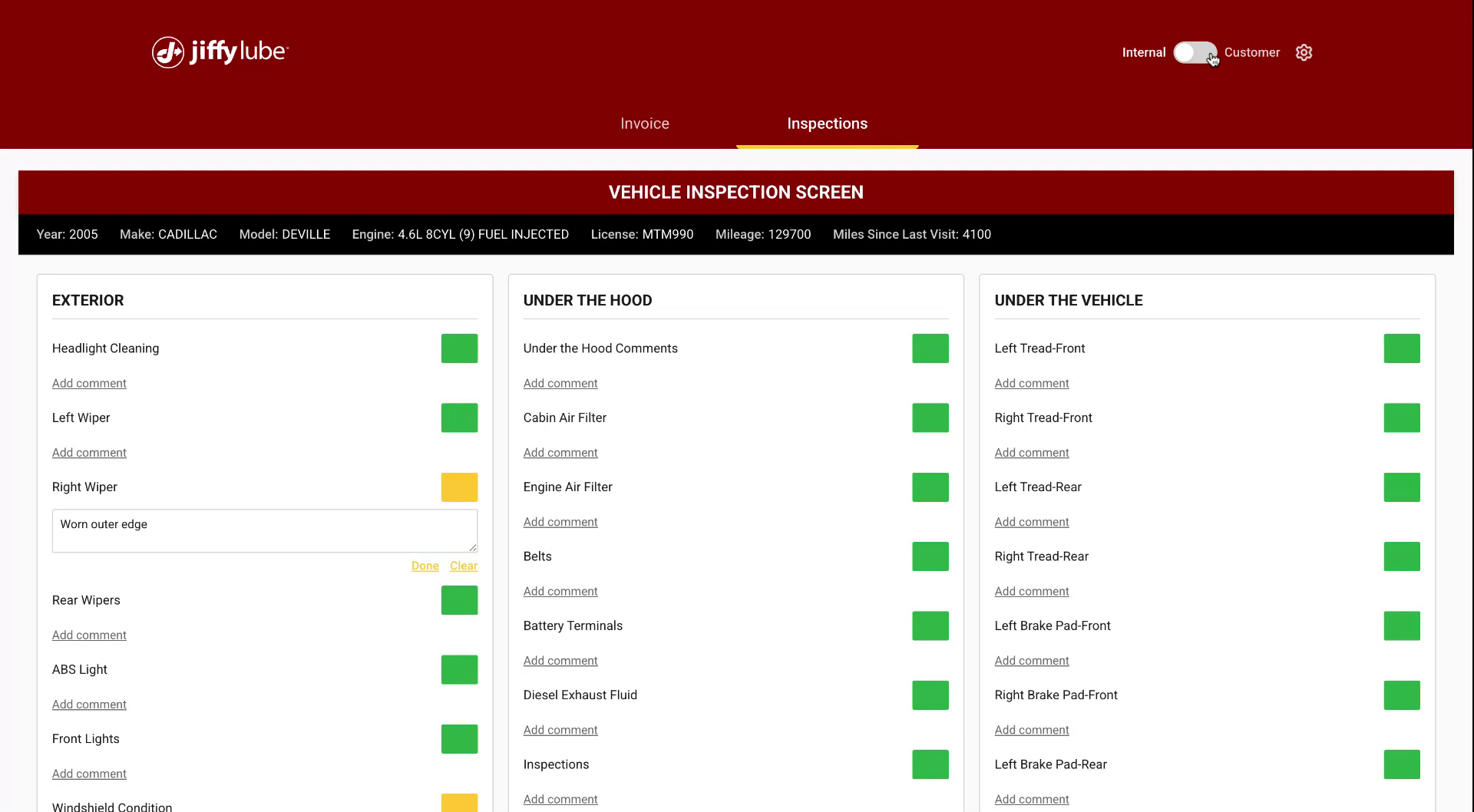Image resolution: width=1474 pixels, height=812 pixels.
Task: Click the yellow status for Windshield Condition
Action: [x=459, y=804]
